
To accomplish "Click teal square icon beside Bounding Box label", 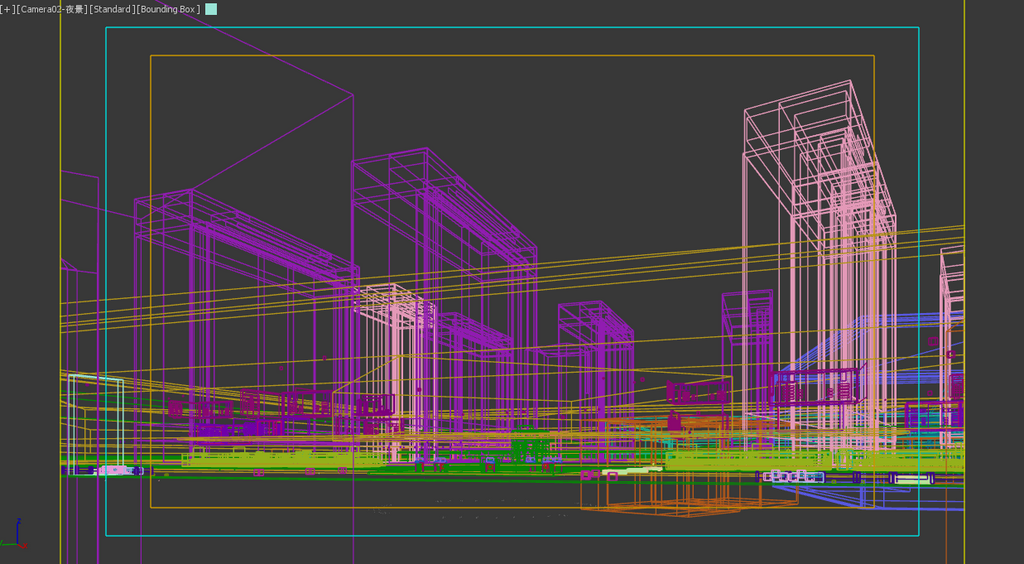I will pyautogui.click(x=211, y=9).
